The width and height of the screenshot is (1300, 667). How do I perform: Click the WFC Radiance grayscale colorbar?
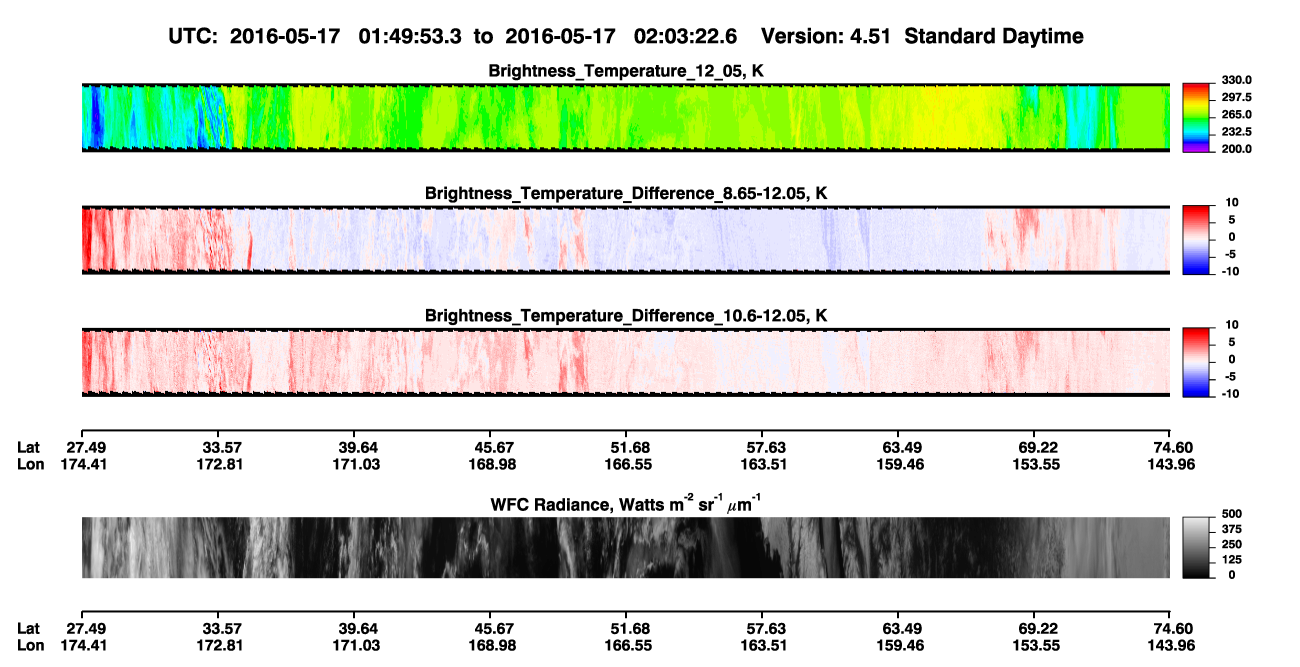pos(1197,547)
